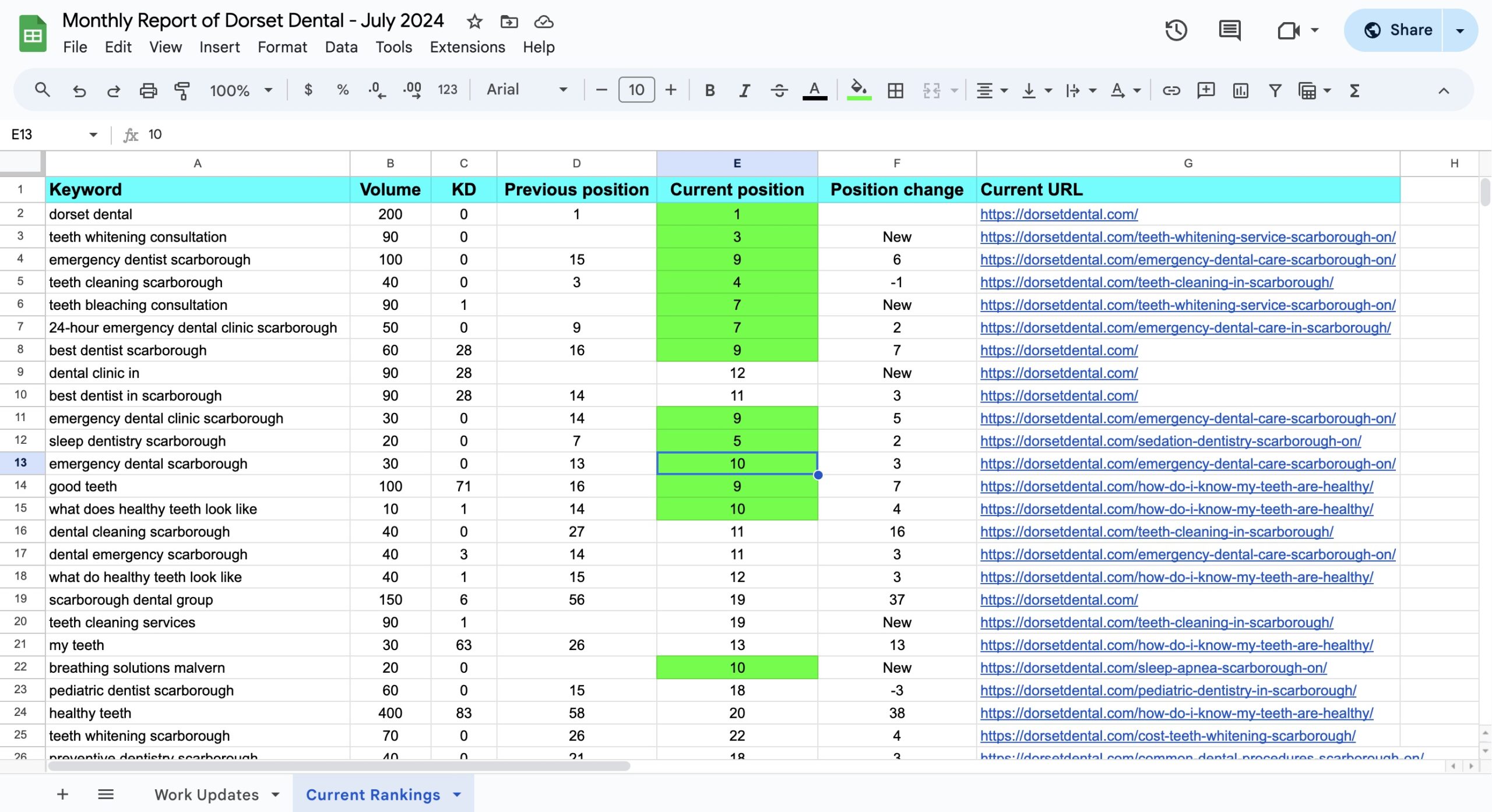The image size is (1492, 812).
Task: Click the Print icon
Action: tap(148, 90)
